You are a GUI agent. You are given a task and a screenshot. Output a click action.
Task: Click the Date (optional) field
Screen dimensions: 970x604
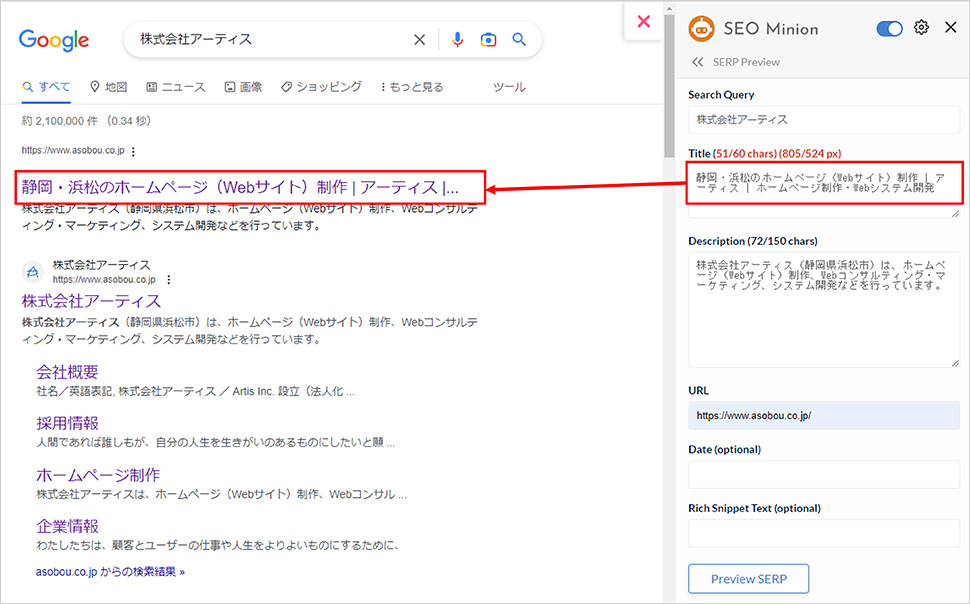[823, 475]
